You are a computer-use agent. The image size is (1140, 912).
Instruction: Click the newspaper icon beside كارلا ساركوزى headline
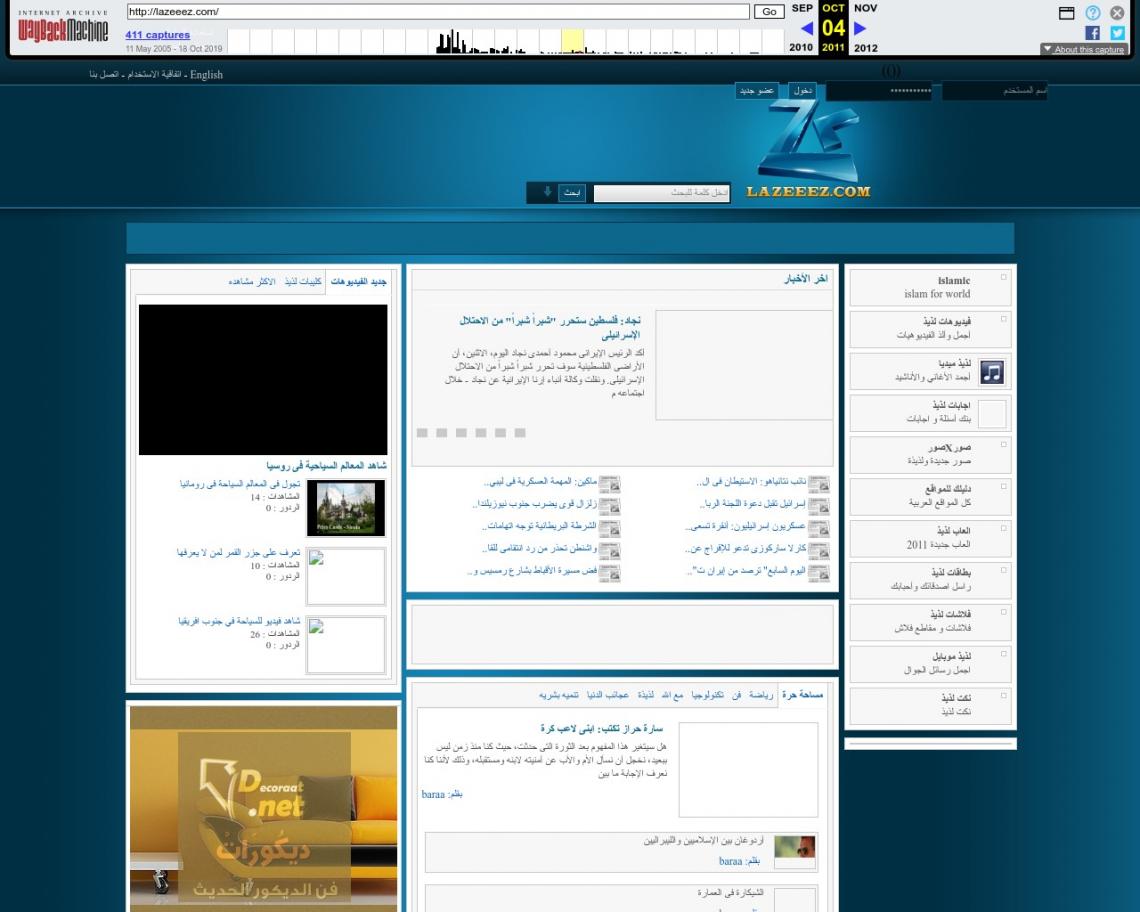[x=819, y=551]
